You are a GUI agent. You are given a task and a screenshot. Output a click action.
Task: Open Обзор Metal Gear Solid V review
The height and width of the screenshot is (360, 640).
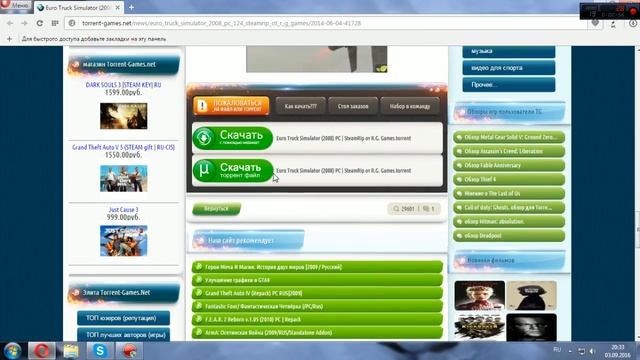pos(509,137)
